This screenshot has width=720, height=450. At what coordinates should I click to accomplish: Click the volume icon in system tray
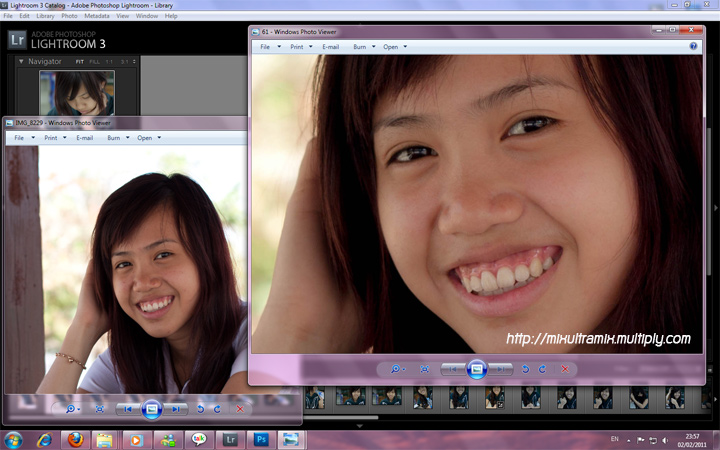coord(665,440)
